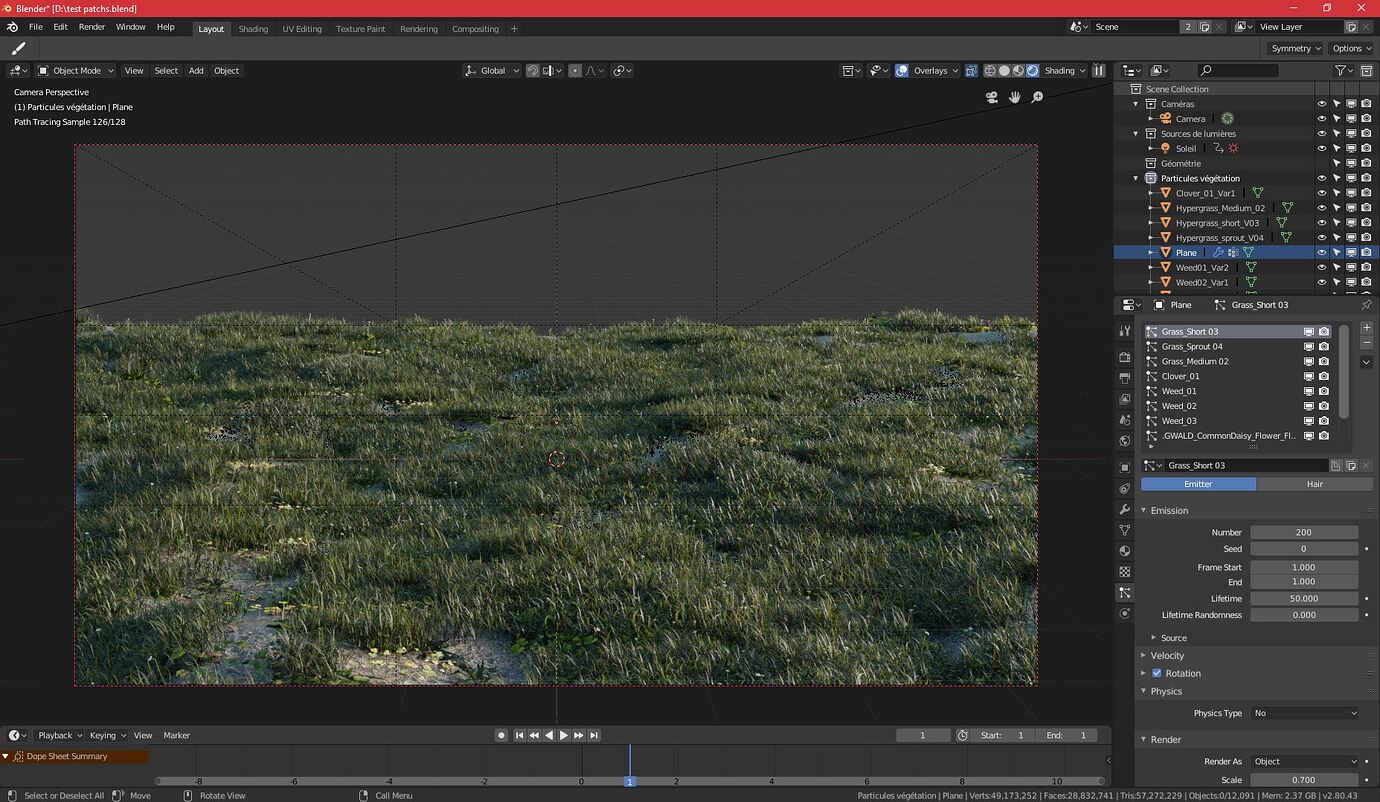Open the Global transform orientation dropdown
Viewport: 1380px width, 802px height.
pyautogui.click(x=493, y=71)
